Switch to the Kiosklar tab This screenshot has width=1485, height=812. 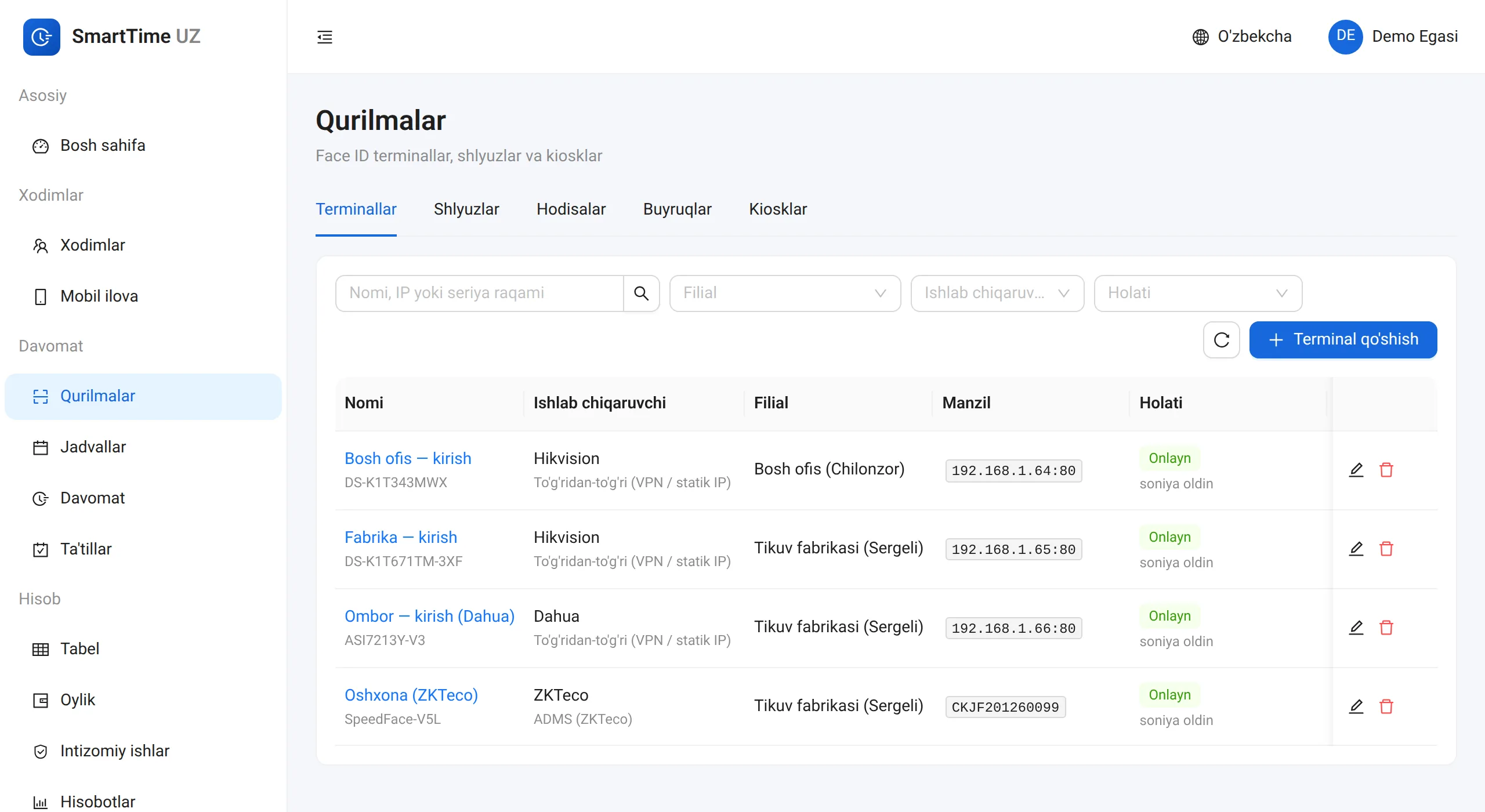(x=778, y=209)
